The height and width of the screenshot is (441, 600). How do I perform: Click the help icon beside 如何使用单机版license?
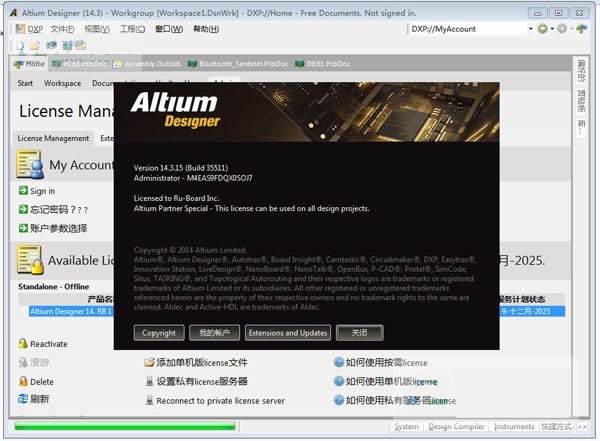coord(339,381)
